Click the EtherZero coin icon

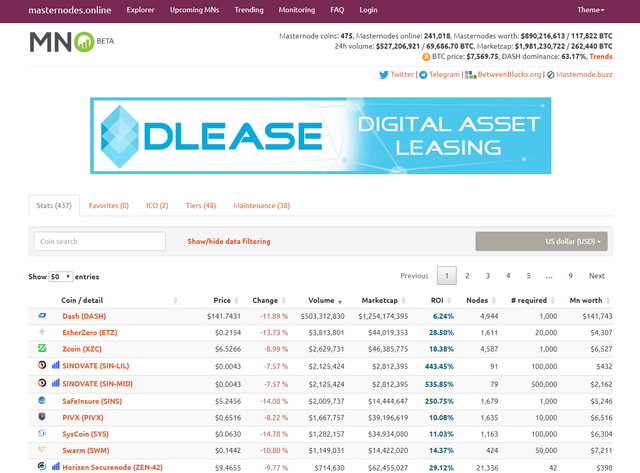click(x=42, y=331)
